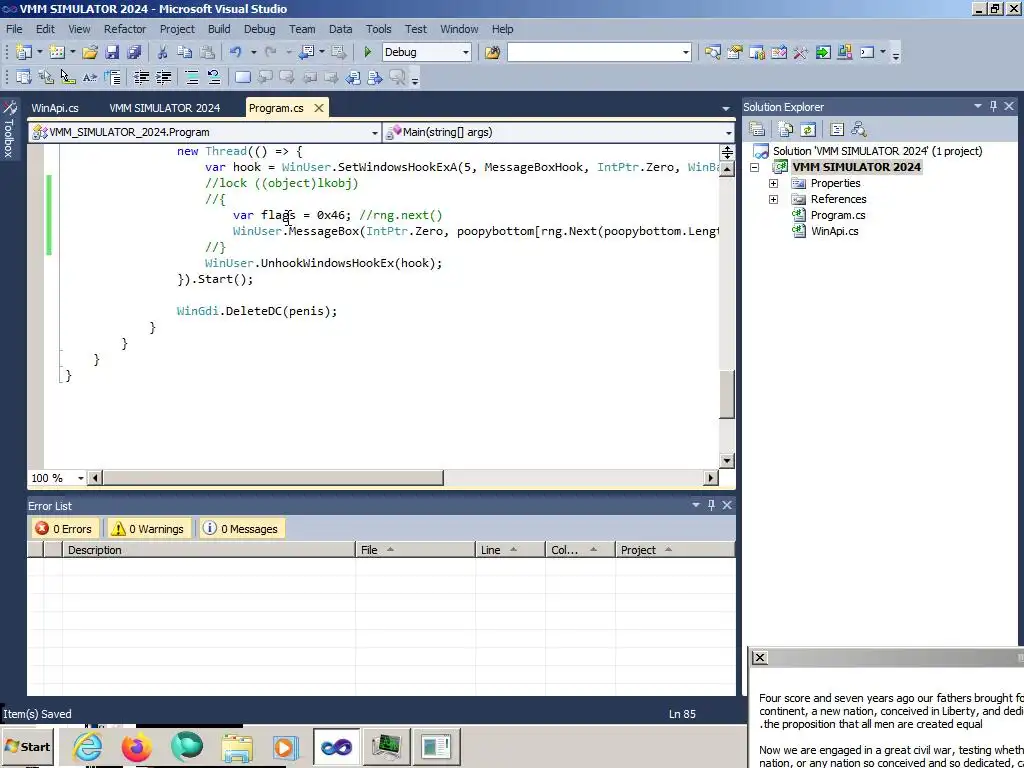
Task: Toggle 0 Messages filter
Action: coord(240,529)
